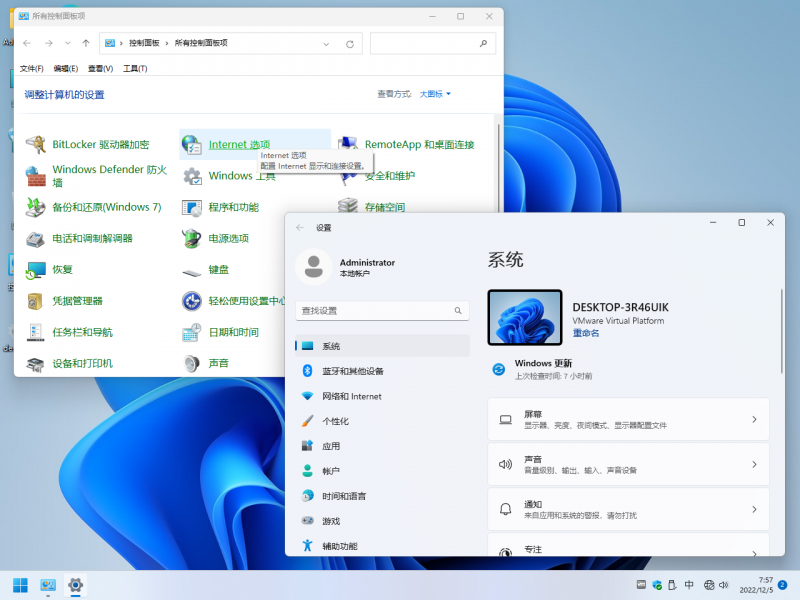Screen dimensions: 800x600
Task: Open the 工具(T) menu
Action: [x=135, y=68]
